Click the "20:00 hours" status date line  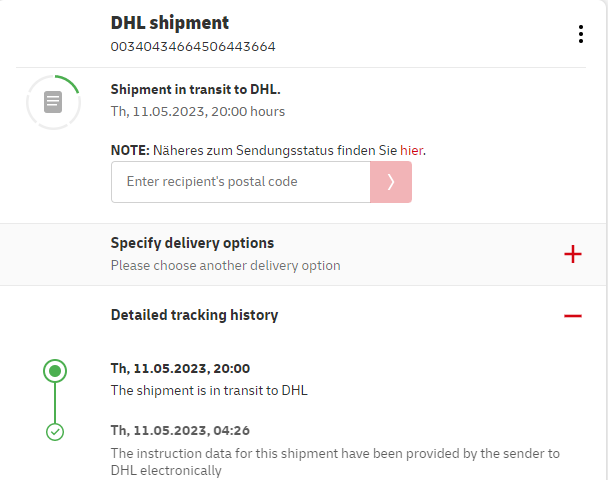tap(198, 111)
